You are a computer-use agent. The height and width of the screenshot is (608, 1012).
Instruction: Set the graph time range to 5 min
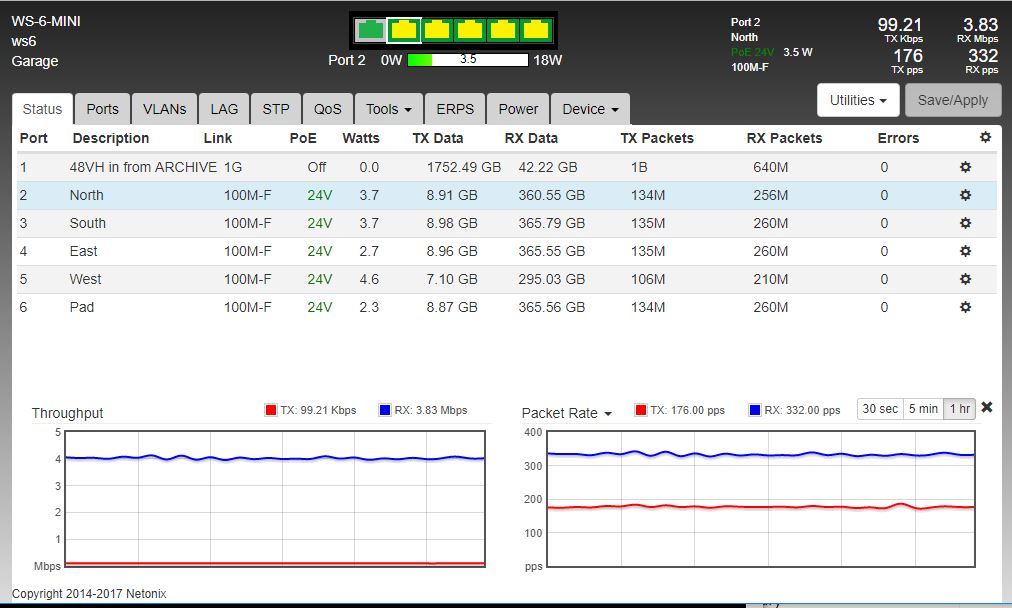coord(922,409)
